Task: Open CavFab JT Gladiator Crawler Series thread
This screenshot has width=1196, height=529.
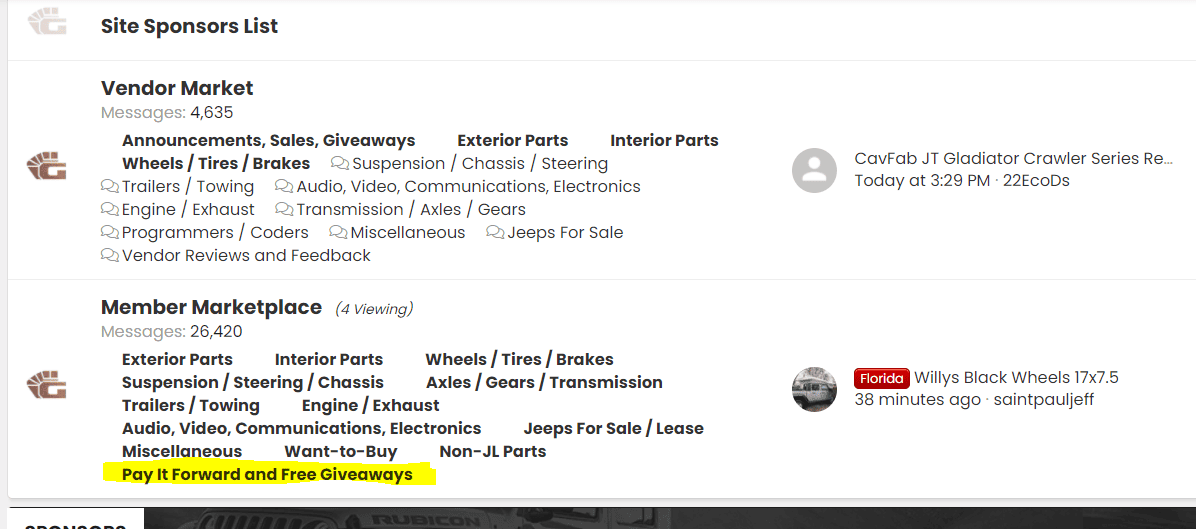Action: point(1013,159)
